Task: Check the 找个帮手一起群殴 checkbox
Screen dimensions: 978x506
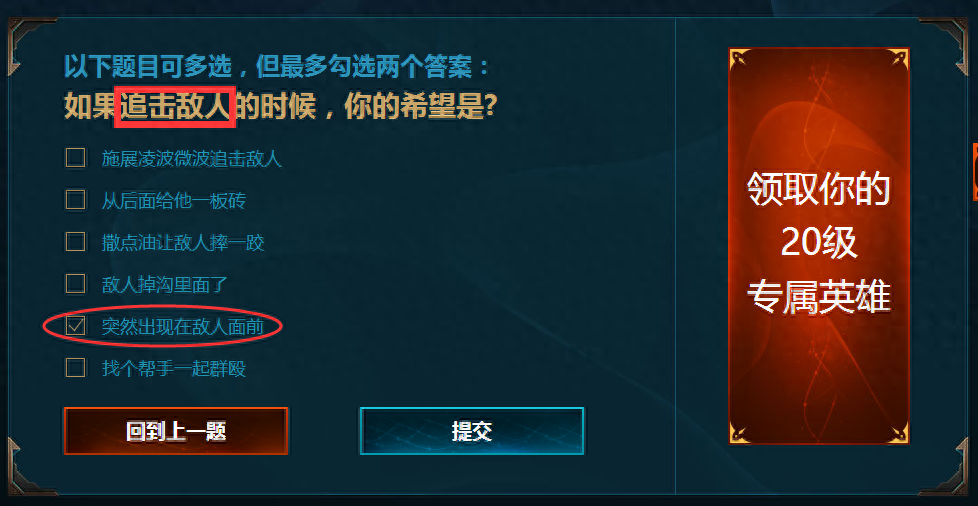Action: (75, 367)
